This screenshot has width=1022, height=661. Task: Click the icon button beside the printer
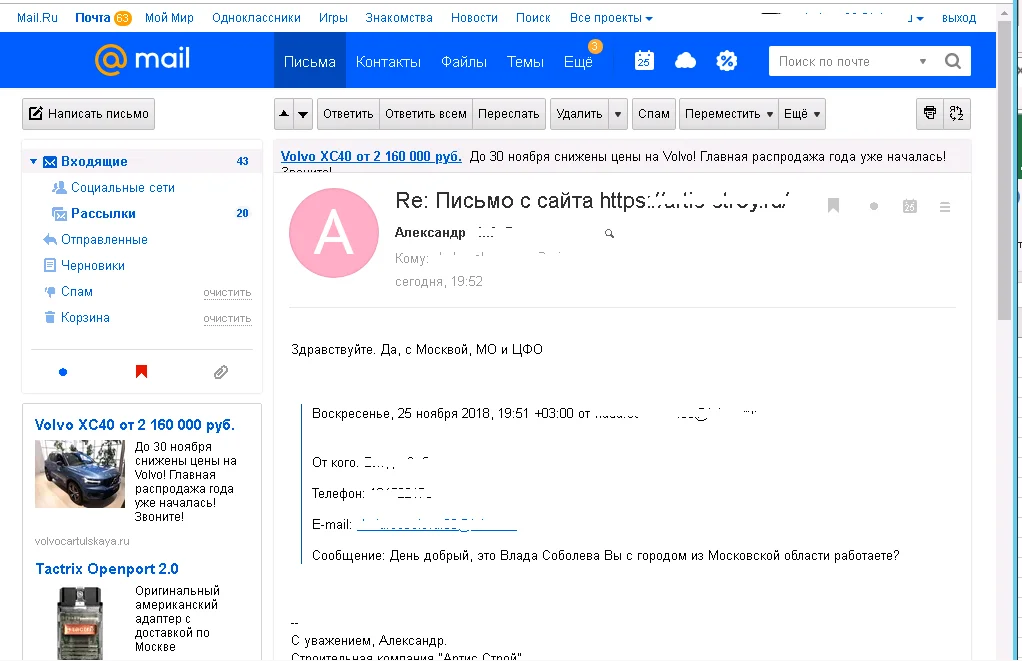click(x=956, y=113)
